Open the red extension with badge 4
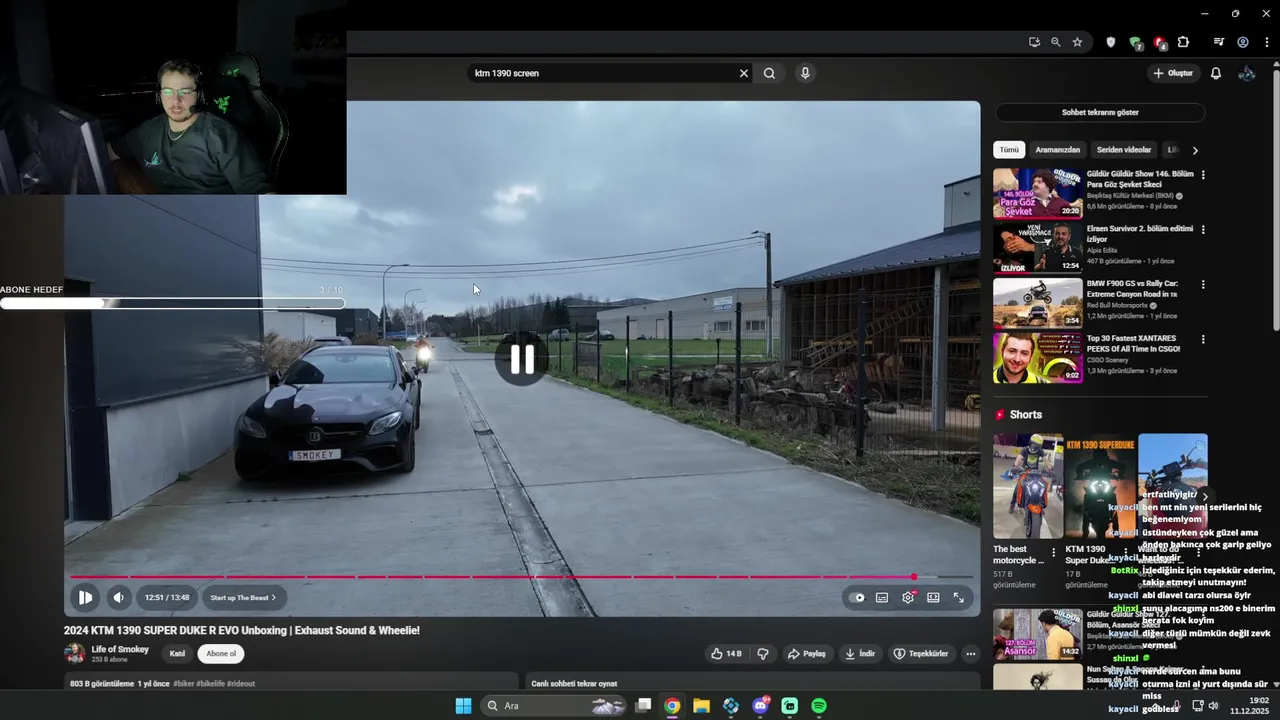Screen dimensions: 1280x720 point(1160,42)
